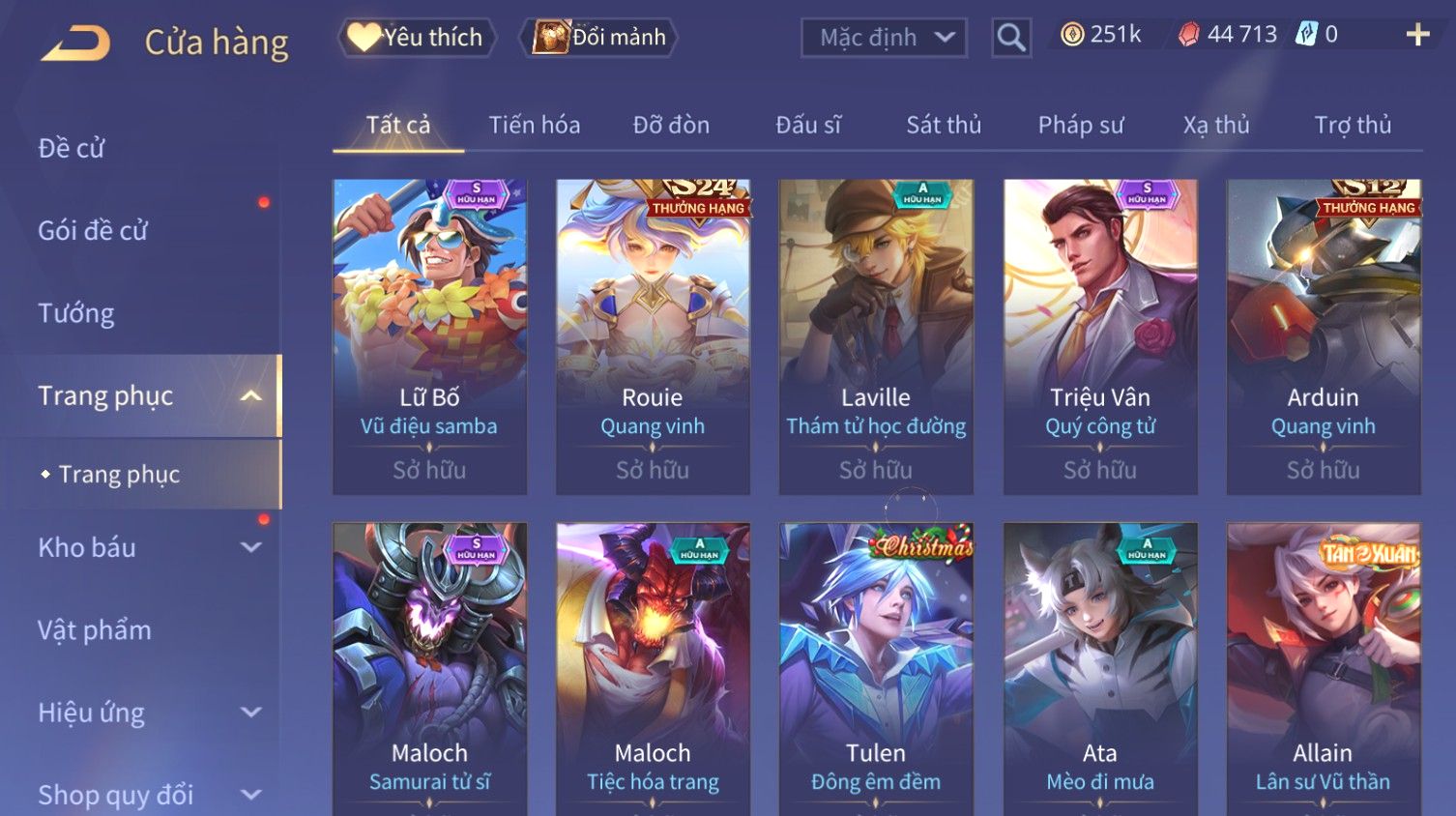Open the Mặc định sort dropdown
This screenshot has width=1456, height=816.
coord(885,38)
